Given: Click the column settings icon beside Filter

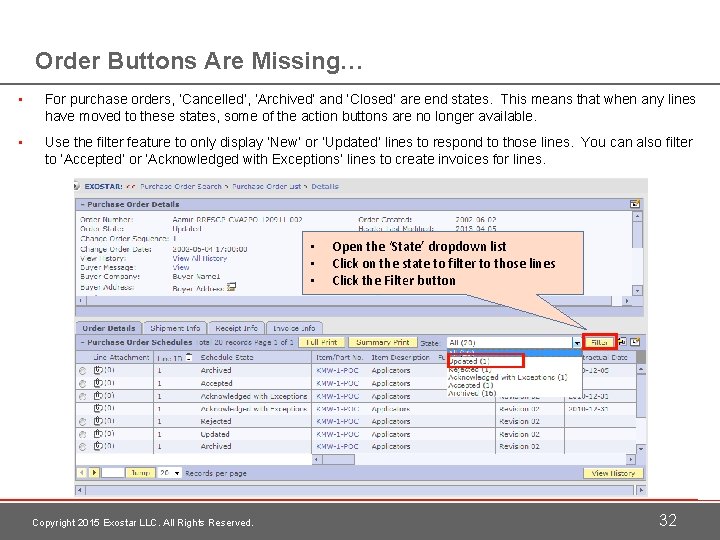Looking at the screenshot, I should 622,342.
